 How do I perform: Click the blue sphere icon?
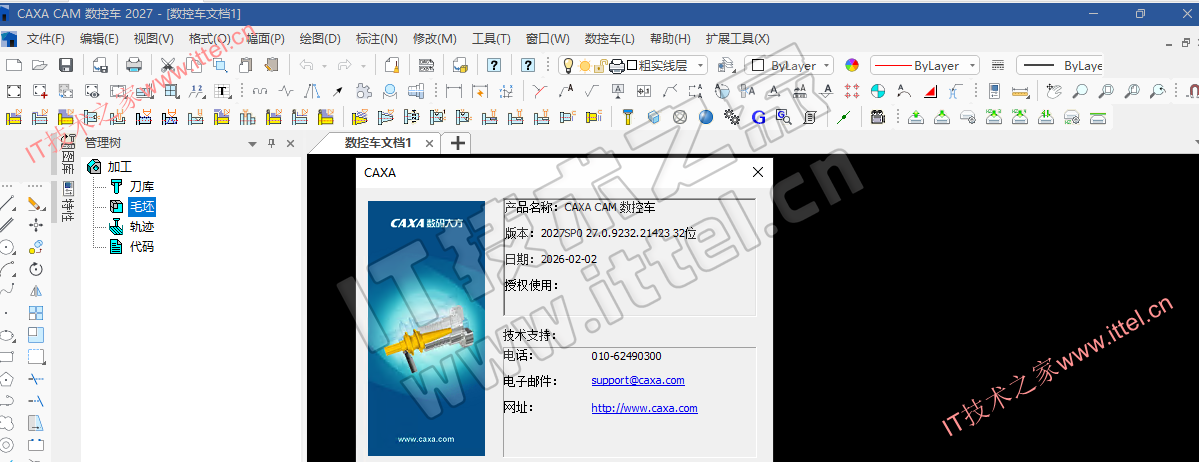tap(706, 117)
